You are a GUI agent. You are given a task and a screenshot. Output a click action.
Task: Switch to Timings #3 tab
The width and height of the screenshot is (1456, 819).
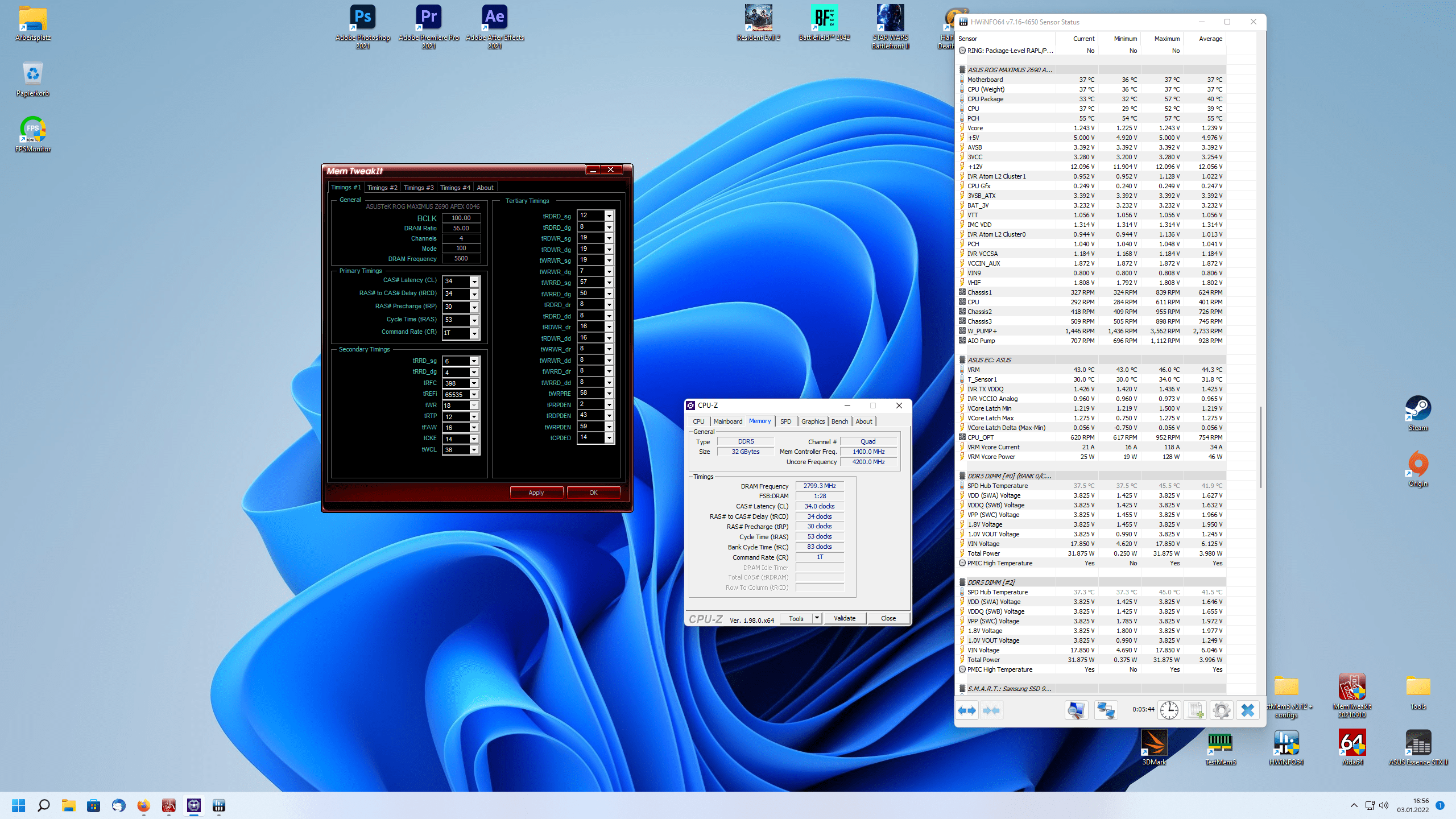(x=419, y=188)
